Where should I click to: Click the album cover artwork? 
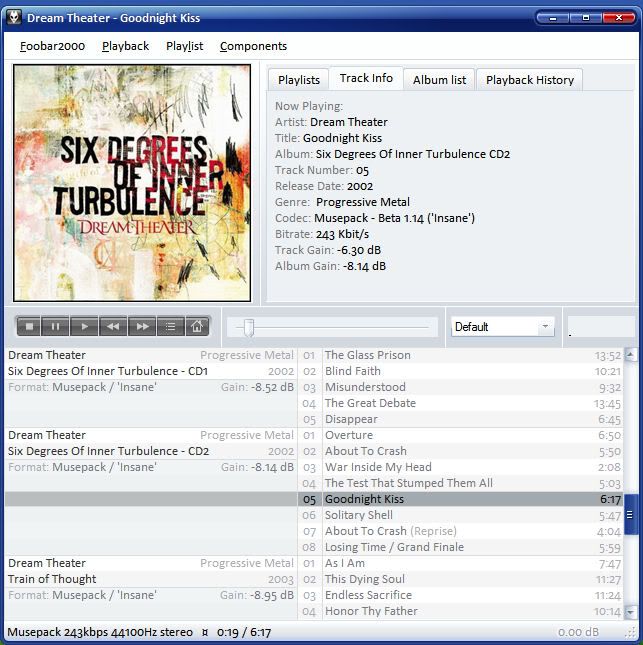coord(132,183)
